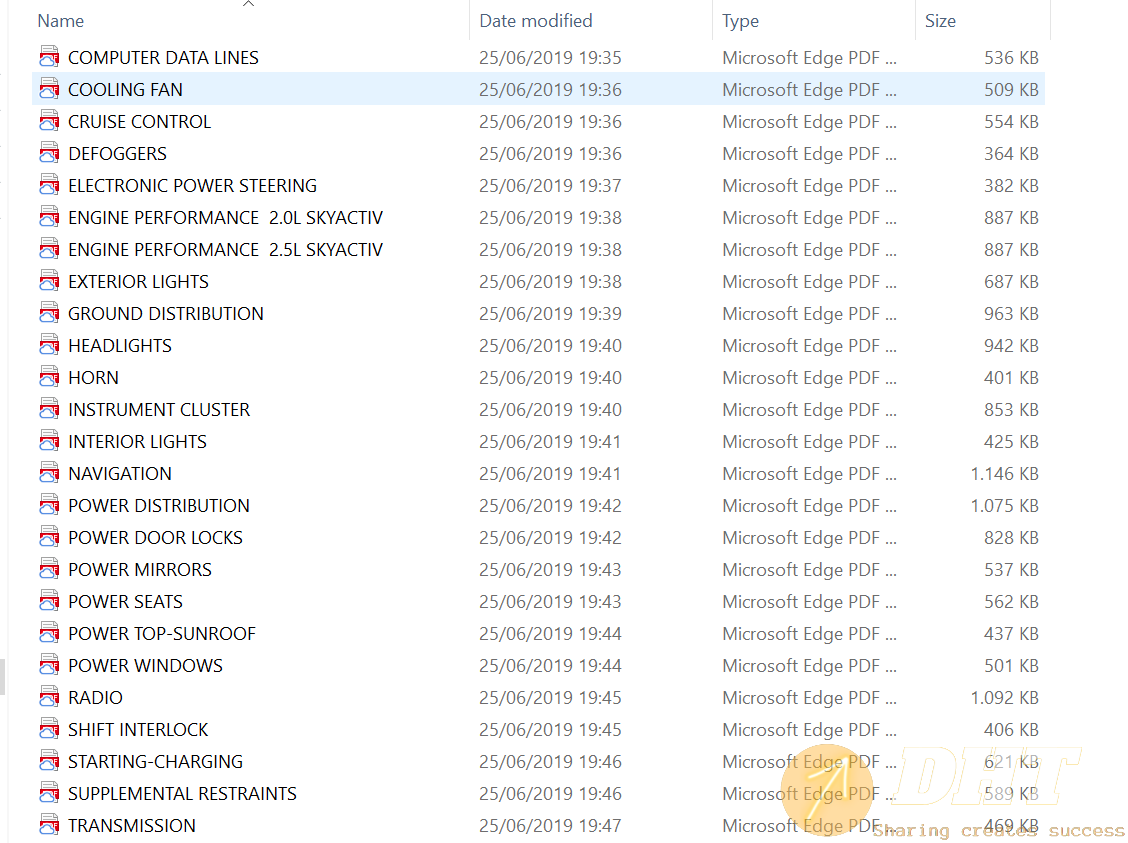Click the PDF icon beside COMPUTER DATA LINES

[x=49, y=58]
